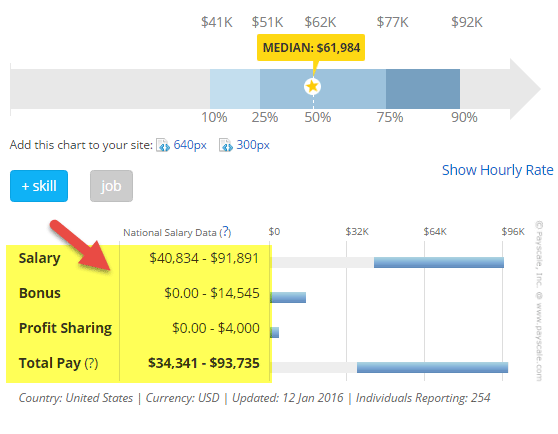Click the Total Pay help question mark

91,363
